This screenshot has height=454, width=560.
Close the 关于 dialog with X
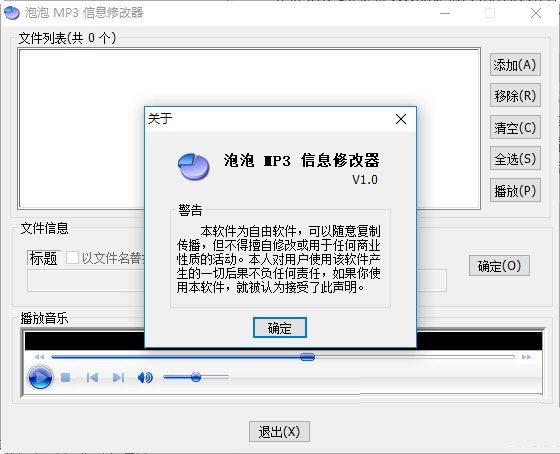(401, 119)
